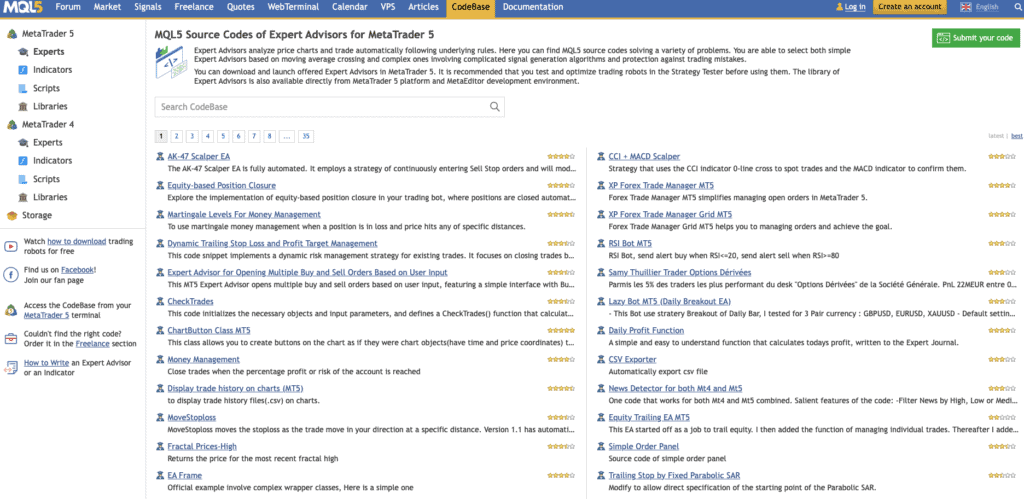Open Equity-based Position Closure link
The image size is (1024, 499).
click(221, 185)
